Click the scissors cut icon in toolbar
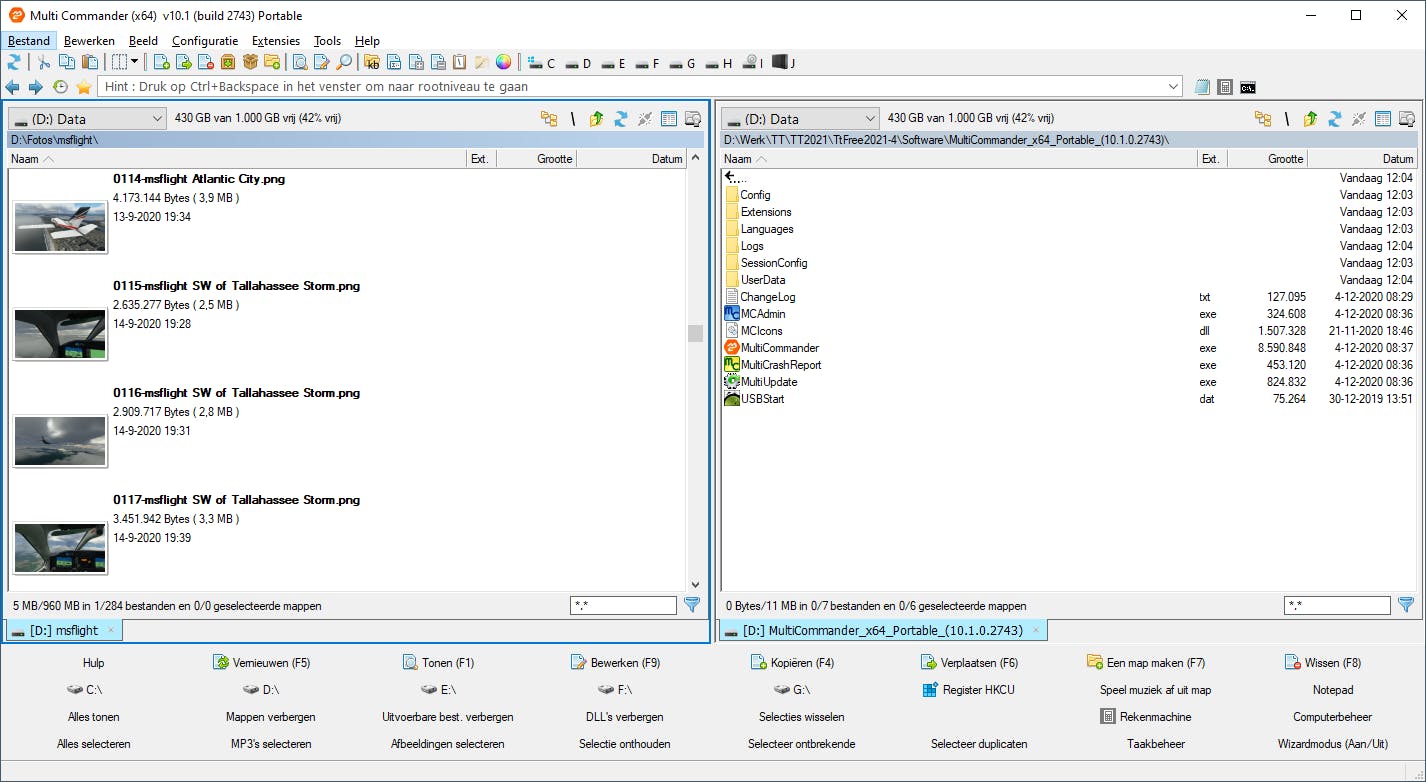The height and width of the screenshot is (782, 1426). pyautogui.click(x=44, y=63)
